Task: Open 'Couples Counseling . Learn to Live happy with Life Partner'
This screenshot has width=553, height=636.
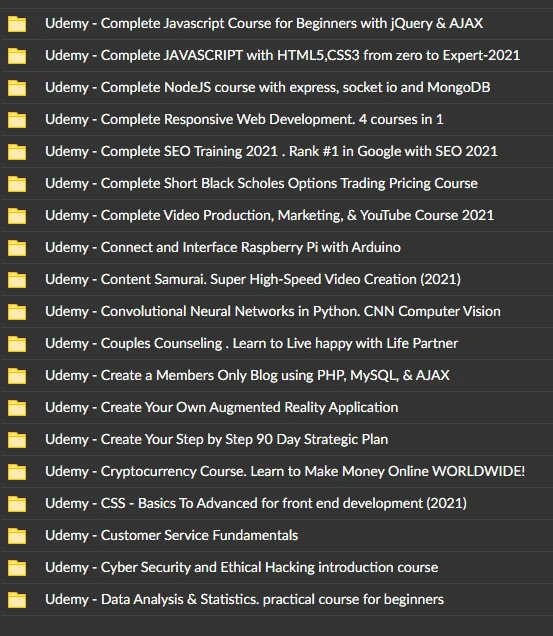Action: [x=279, y=344]
